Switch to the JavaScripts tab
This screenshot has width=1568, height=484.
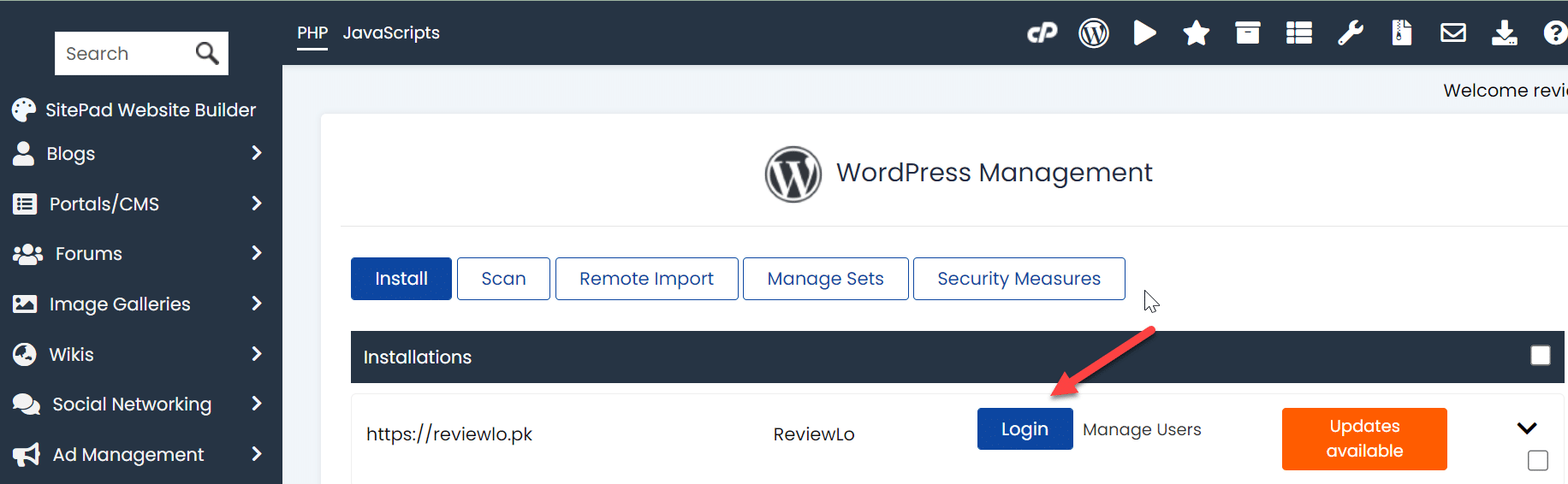pyautogui.click(x=391, y=33)
